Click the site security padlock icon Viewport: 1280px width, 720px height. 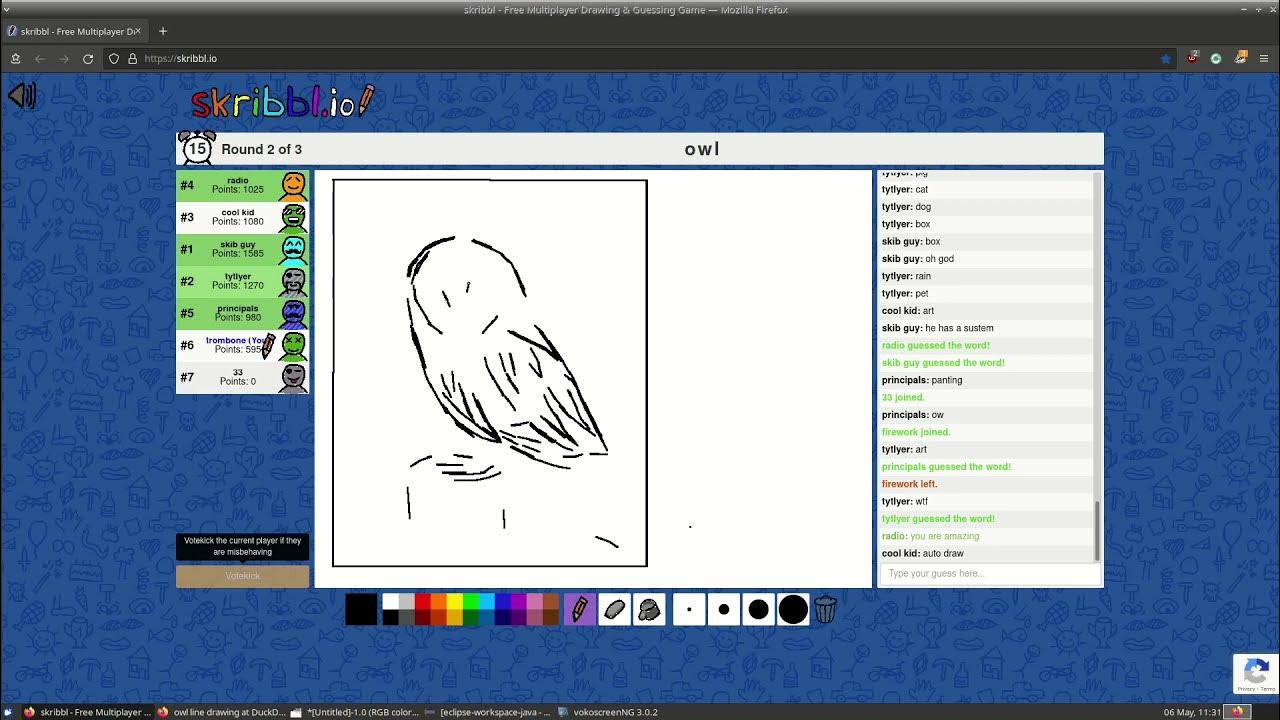(x=132, y=59)
